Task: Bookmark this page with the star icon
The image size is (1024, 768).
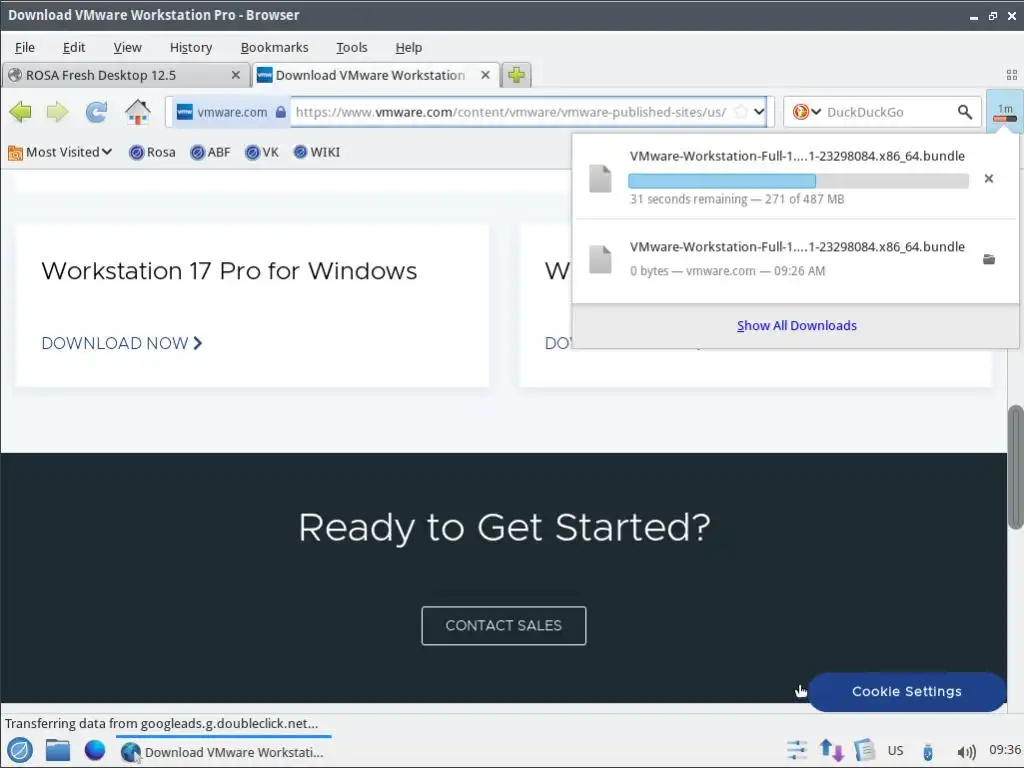Action: (740, 112)
